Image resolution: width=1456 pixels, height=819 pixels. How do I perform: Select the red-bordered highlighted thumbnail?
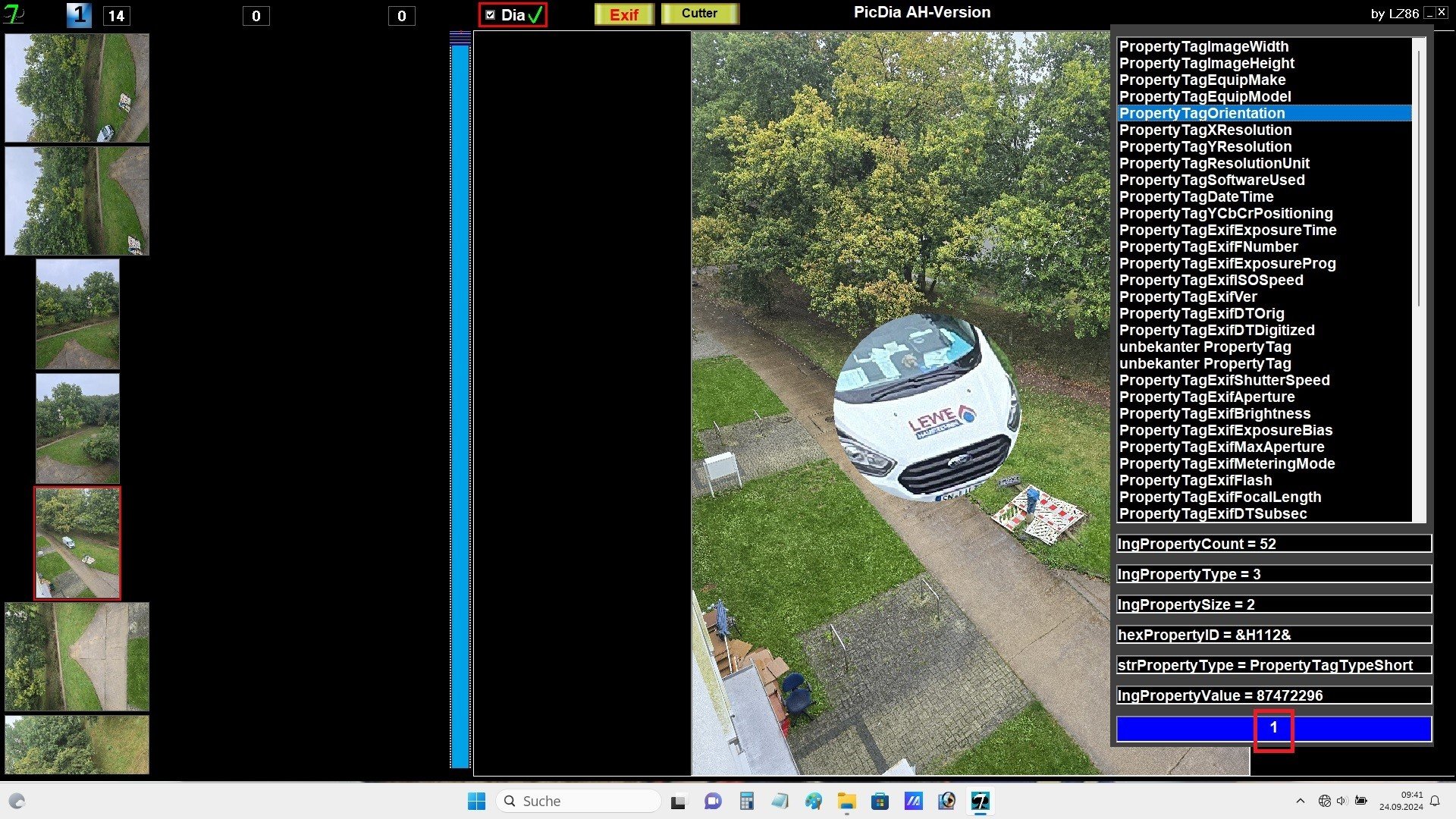point(77,543)
